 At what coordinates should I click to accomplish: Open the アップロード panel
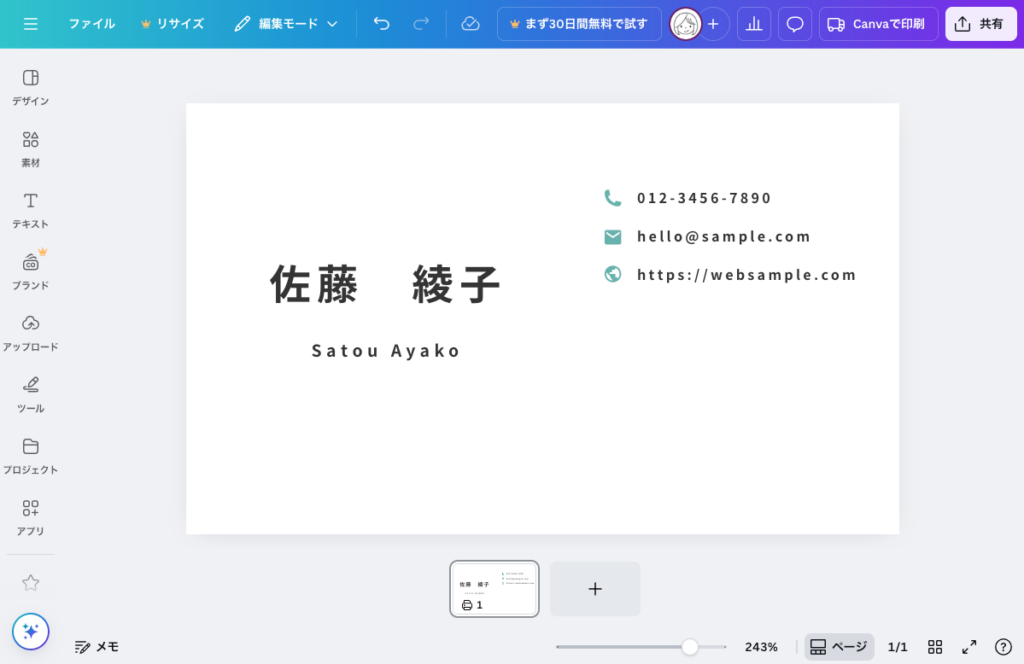click(x=30, y=332)
